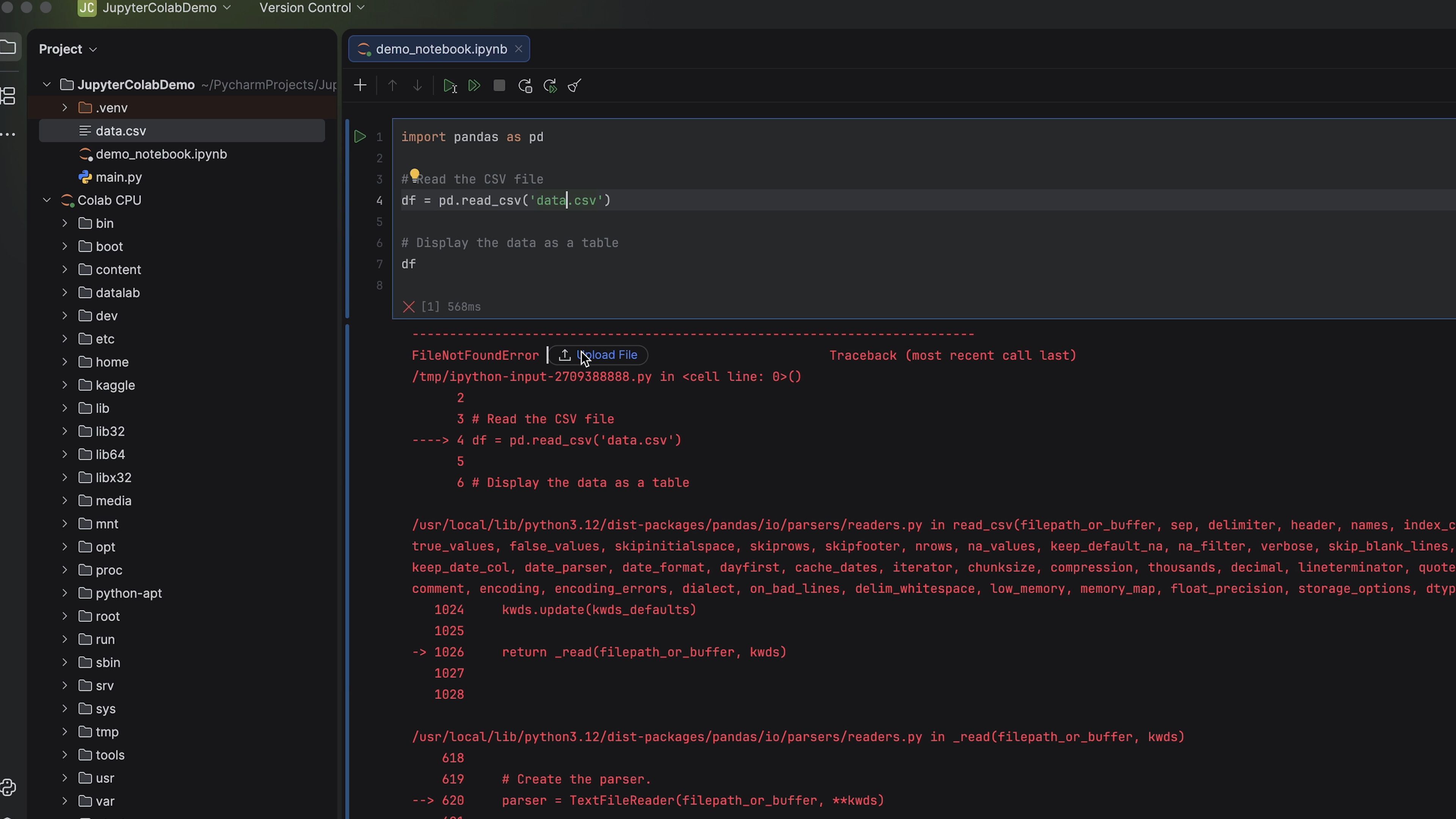Select demo_notebook.ipynb in project tree
Screen dimensions: 1456x819
(182, 154)
